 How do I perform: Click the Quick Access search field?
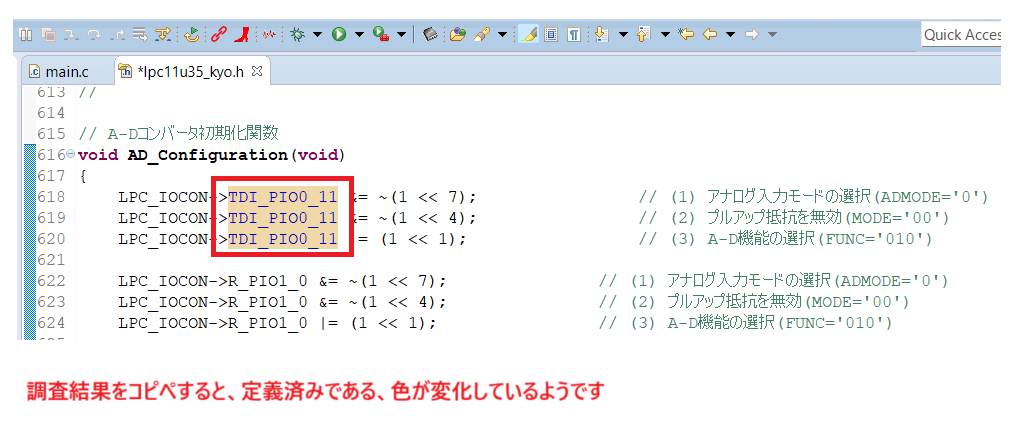(961, 34)
